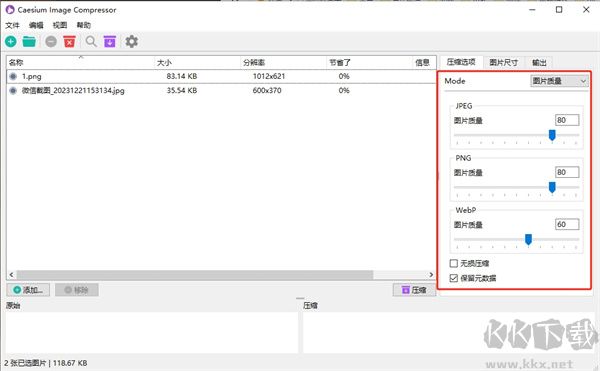600x371 pixels.
Task: Click the scroll left arrow of file list
Action: 11,275
